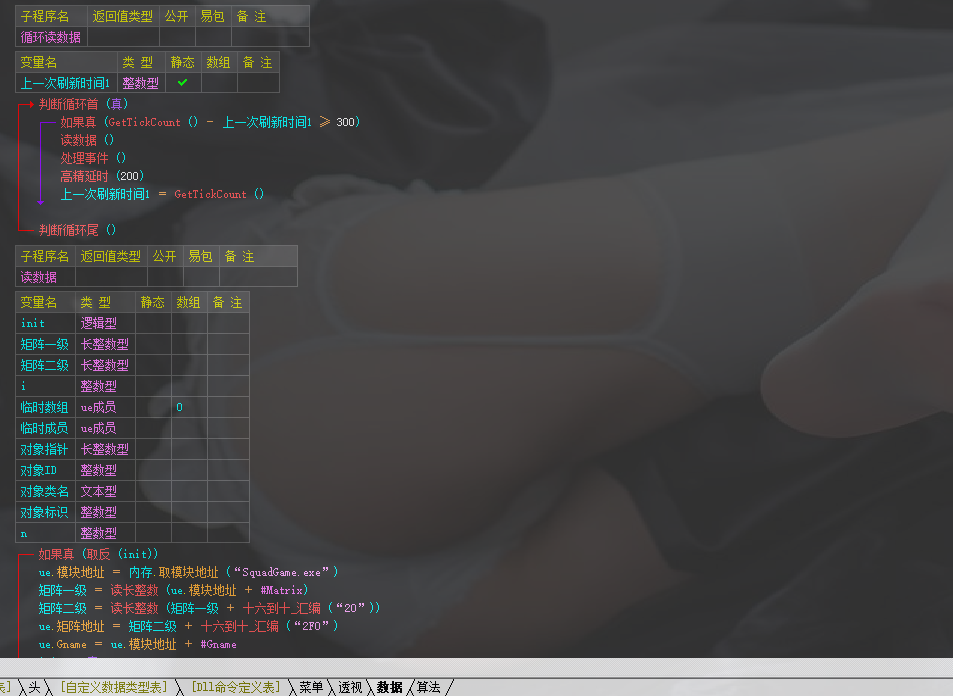Screen dimensions: 953x696
Task: Open the 透视 tab
Action: (350, 687)
